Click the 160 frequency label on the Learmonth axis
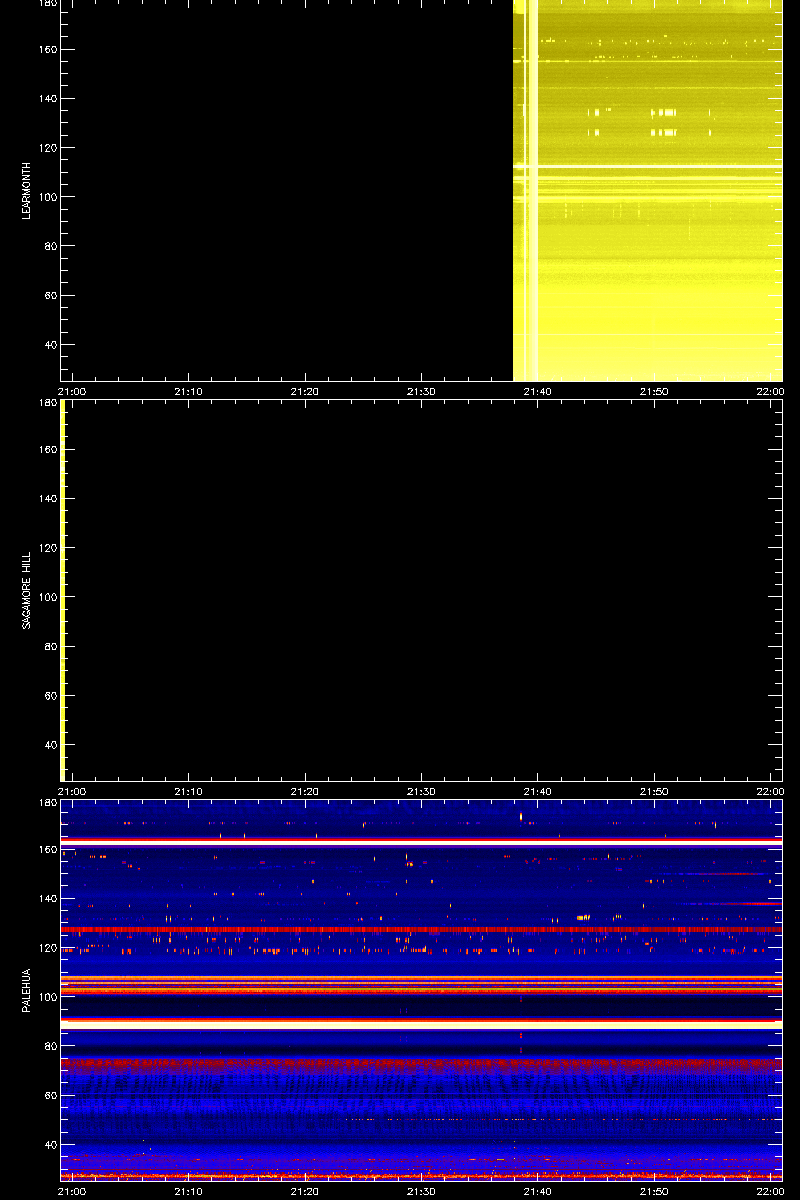This screenshot has height=1200, width=800. click(x=46, y=50)
